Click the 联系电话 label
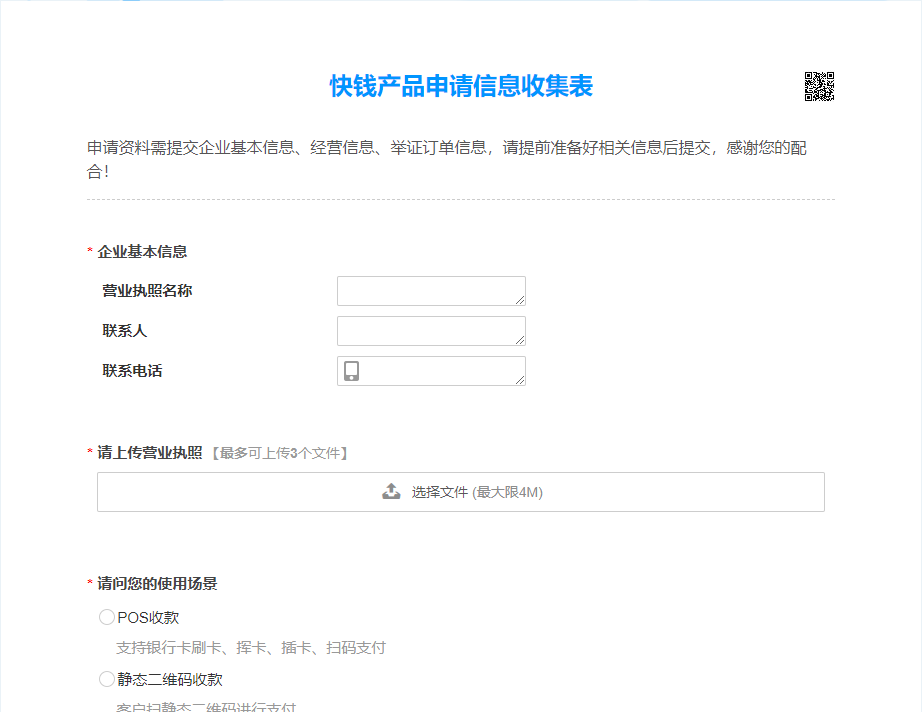 point(132,371)
